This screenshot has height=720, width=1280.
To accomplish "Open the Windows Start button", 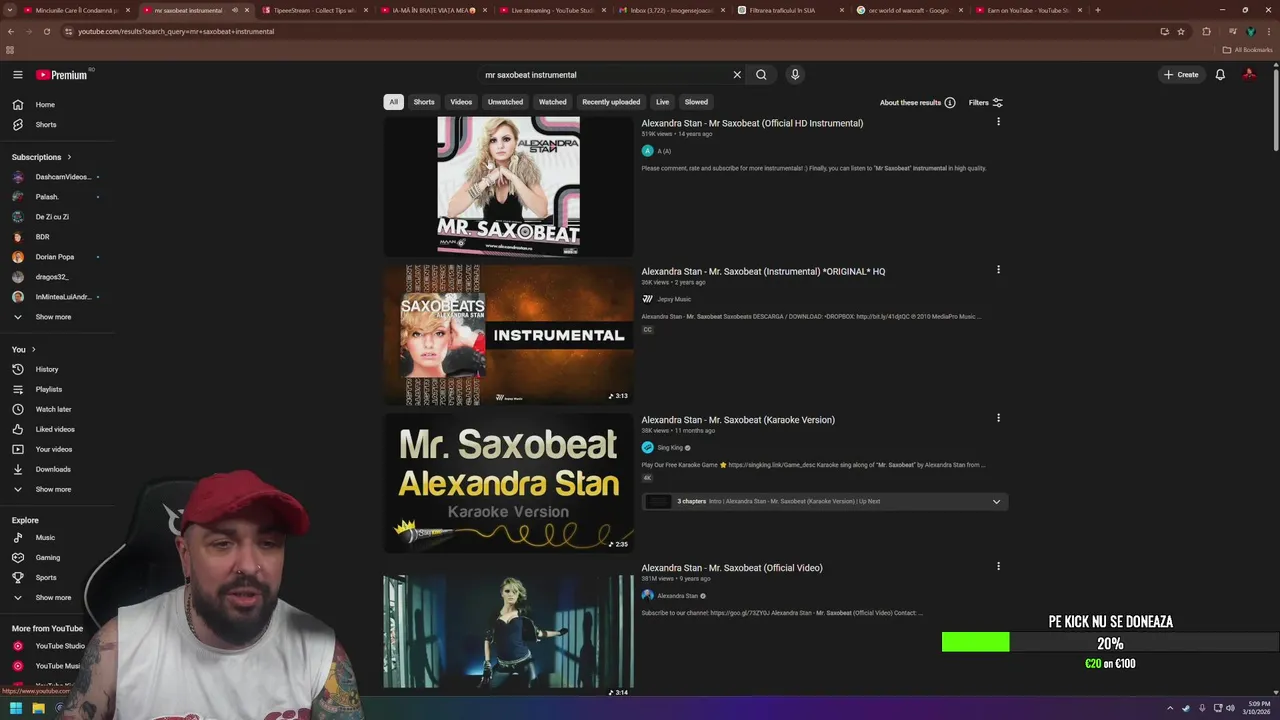I will click(15, 708).
